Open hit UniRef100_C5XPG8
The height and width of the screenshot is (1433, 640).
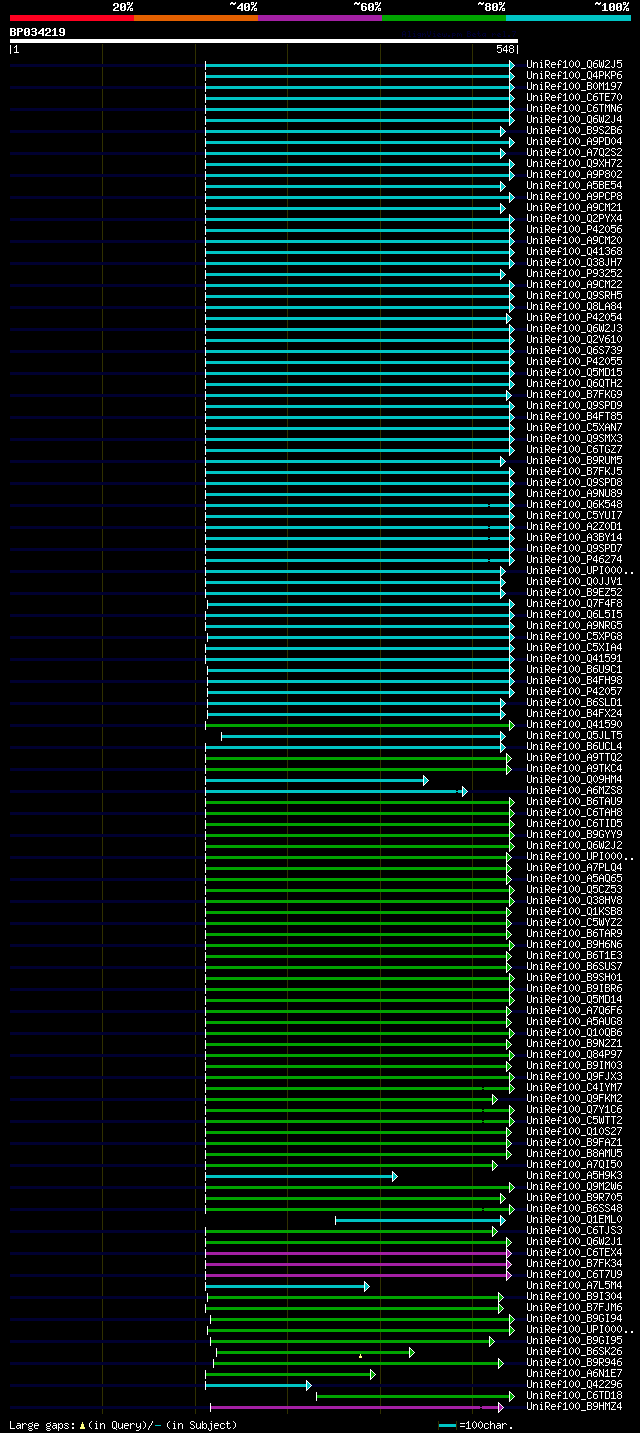click(574, 636)
